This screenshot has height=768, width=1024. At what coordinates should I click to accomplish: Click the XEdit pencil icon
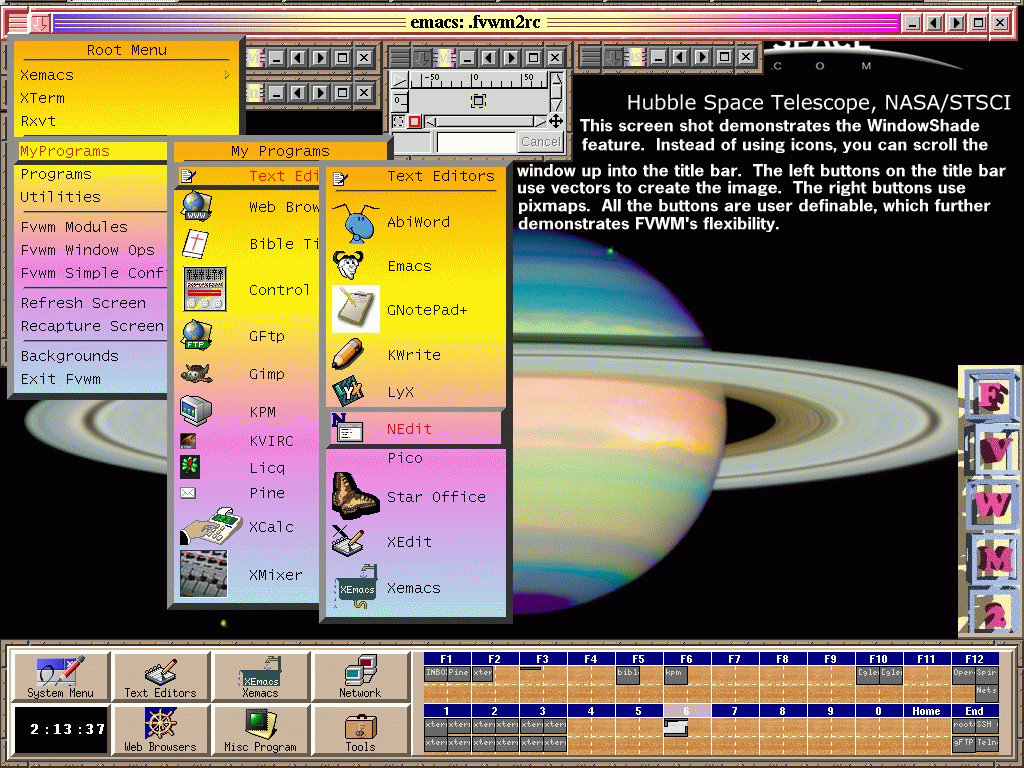pos(348,541)
